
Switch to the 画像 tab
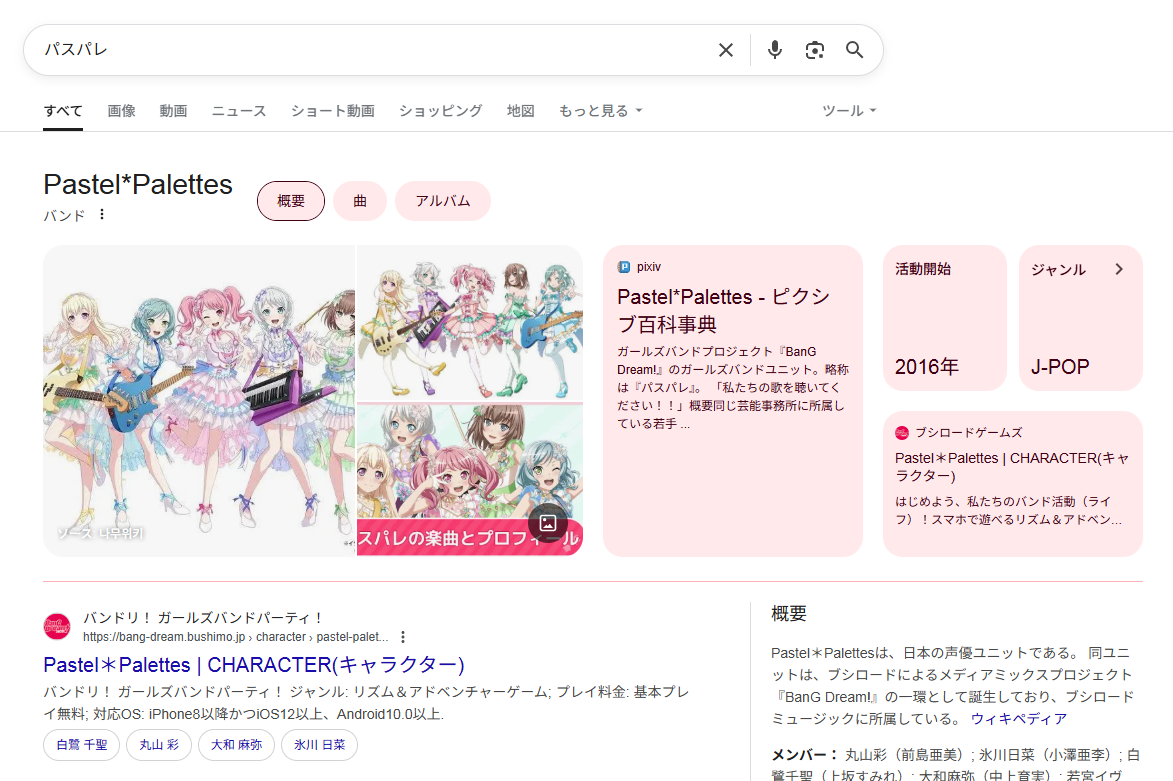click(x=121, y=111)
